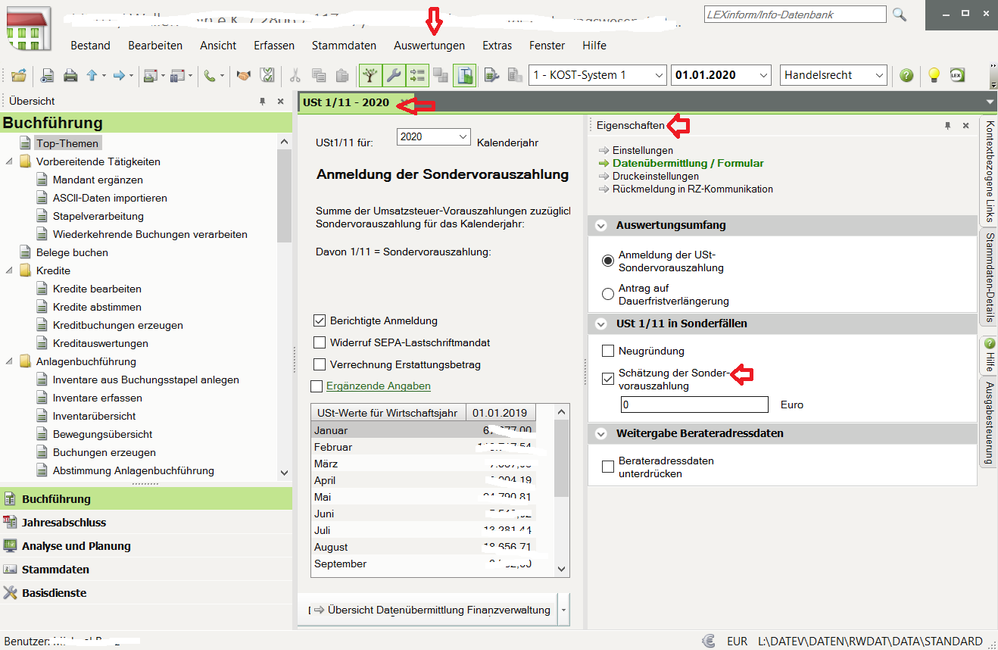Screen dimensions: 998x650
Task: Enable the Neugründung checkbox
Action: (608, 351)
